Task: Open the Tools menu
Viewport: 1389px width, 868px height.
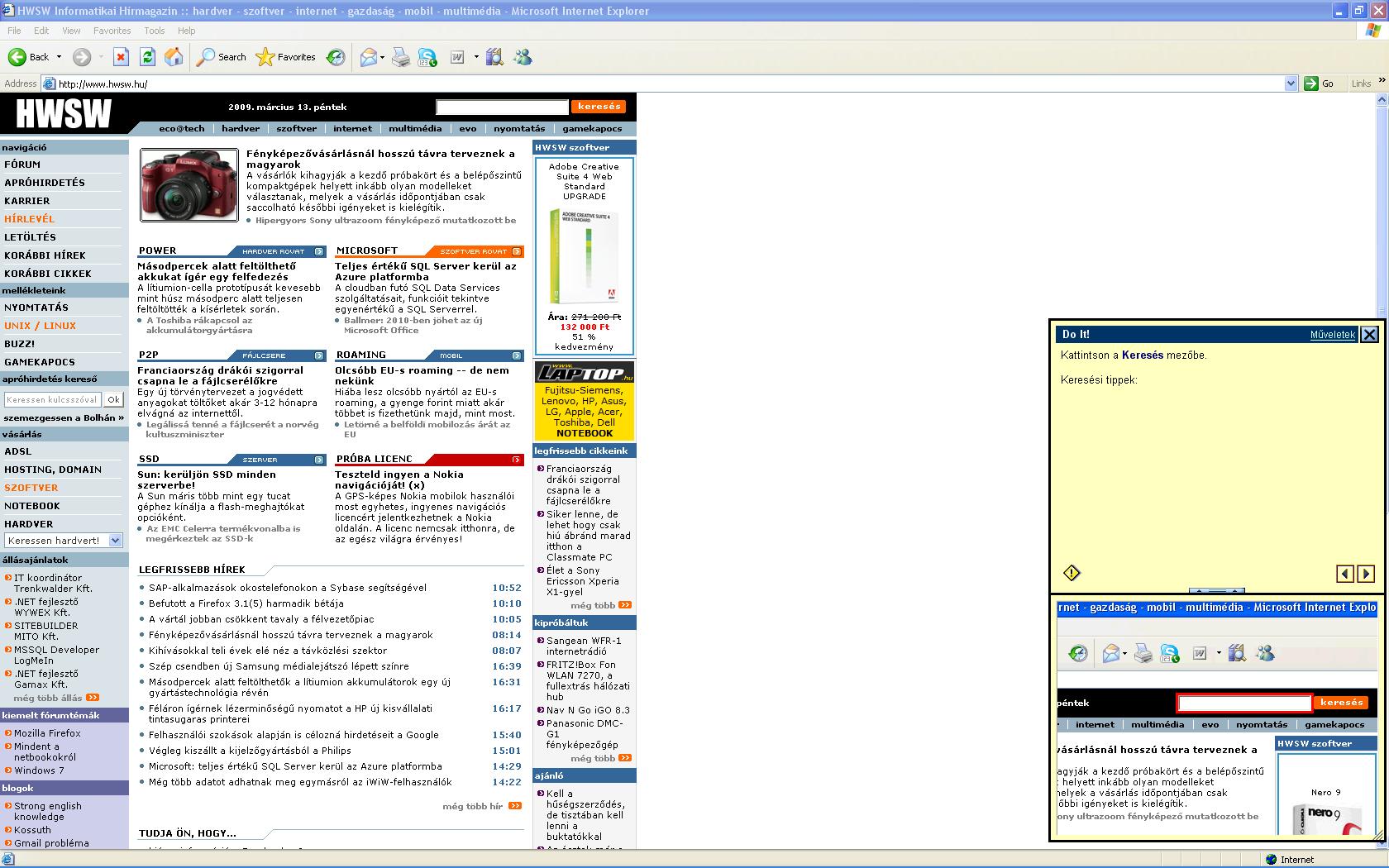Action: (155, 31)
